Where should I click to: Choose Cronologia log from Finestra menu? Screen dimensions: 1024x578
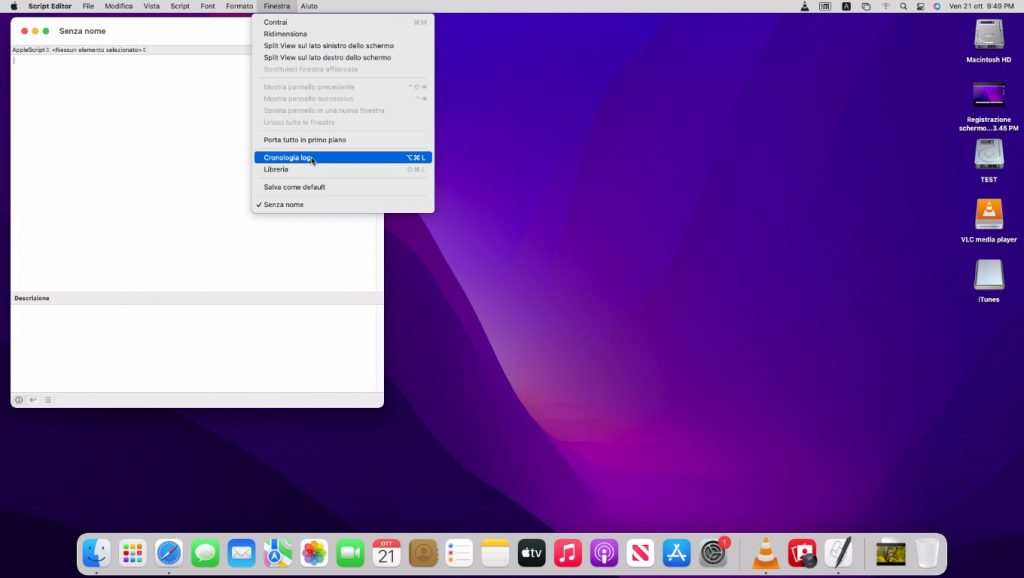tap(288, 157)
